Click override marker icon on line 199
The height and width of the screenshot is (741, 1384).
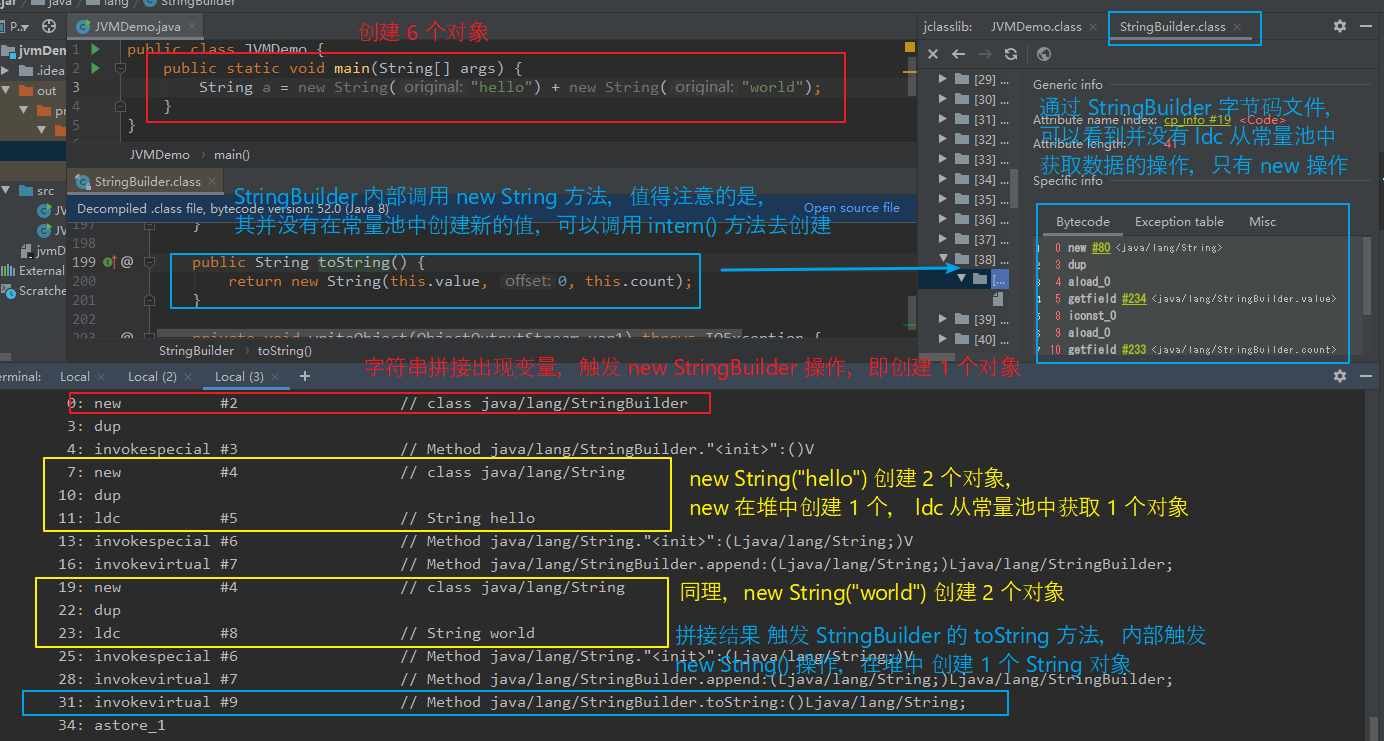108,262
